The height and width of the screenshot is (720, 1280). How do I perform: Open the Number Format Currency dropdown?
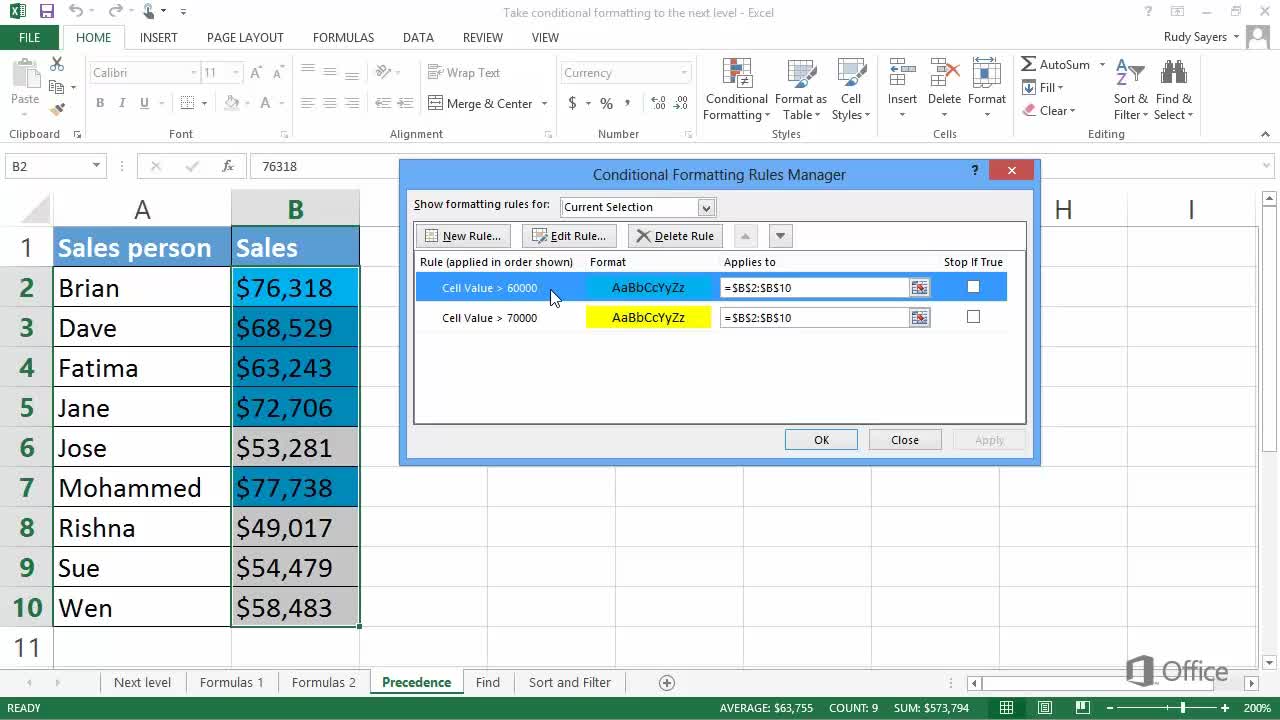684,73
